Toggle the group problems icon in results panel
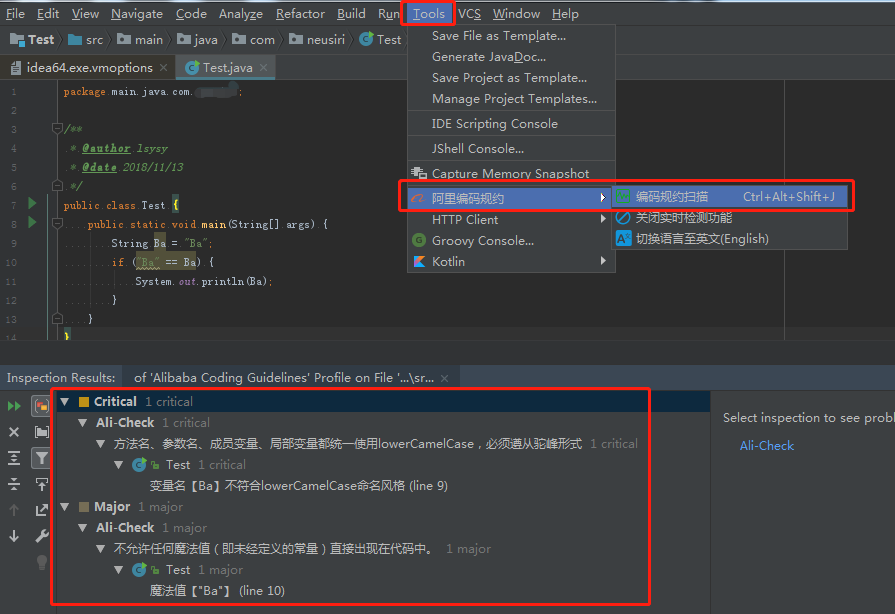 pyautogui.click(x=41, y=406)
